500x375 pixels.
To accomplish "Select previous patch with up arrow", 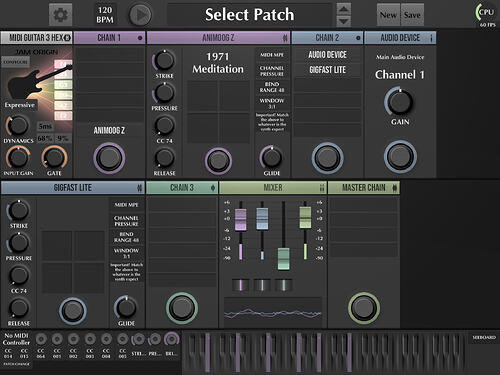I will (343, 9).
